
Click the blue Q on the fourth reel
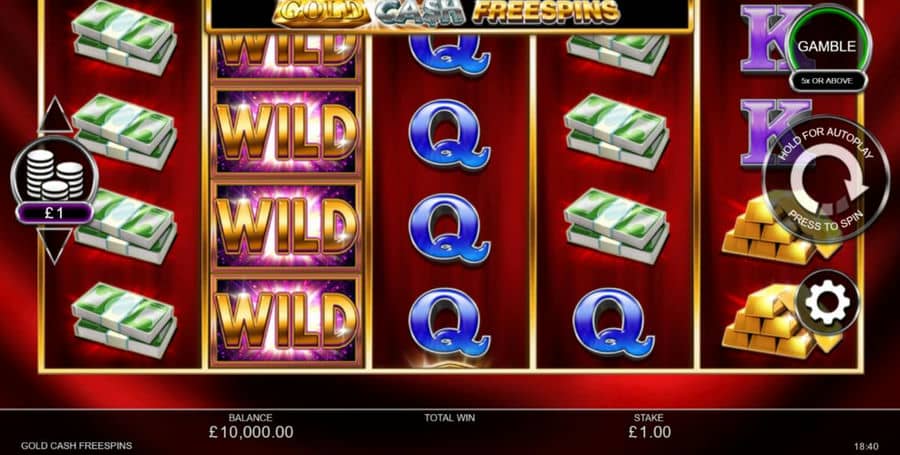614,322
